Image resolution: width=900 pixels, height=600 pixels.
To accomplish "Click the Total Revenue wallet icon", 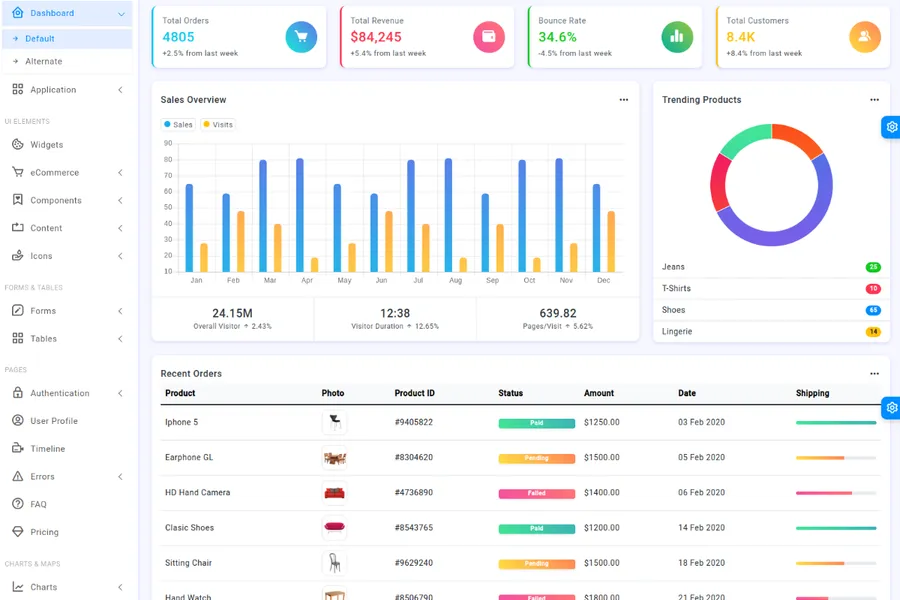I will point(489,37).
